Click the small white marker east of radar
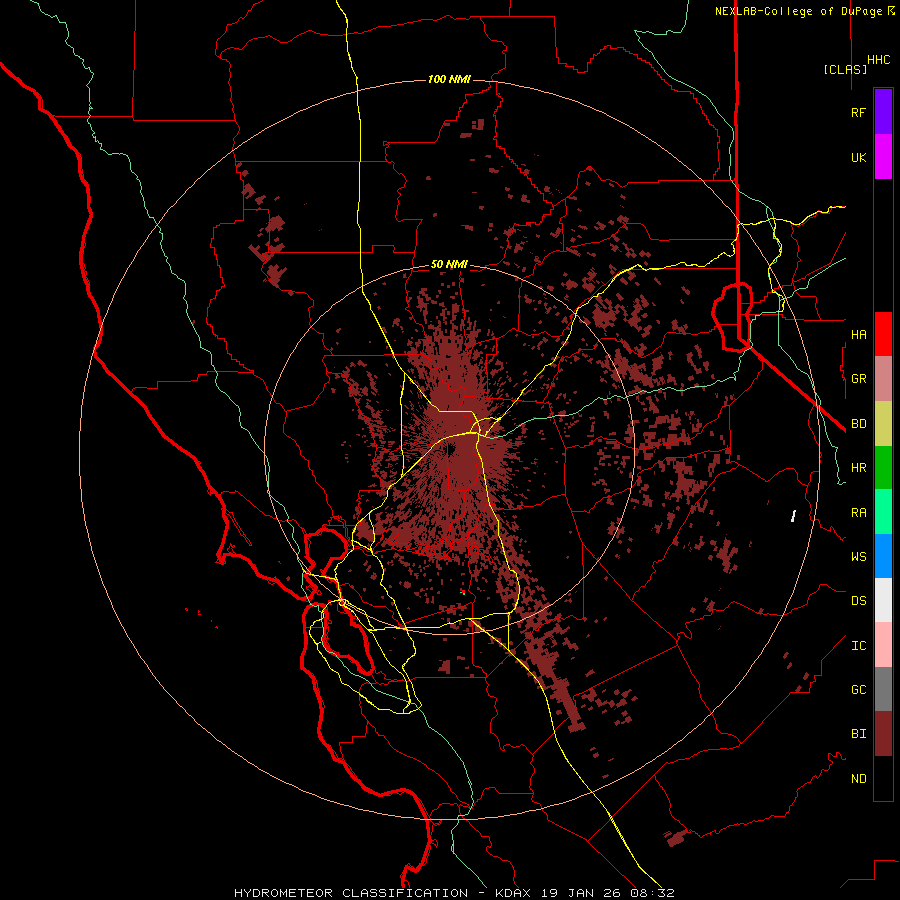900x900 pixels. click(793, 515)
